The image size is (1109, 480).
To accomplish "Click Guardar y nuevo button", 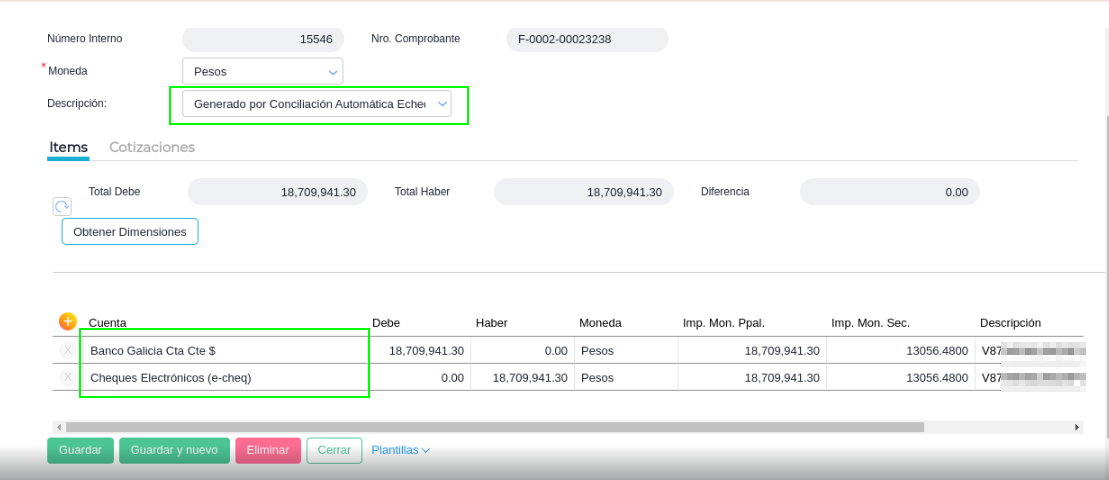I will pos(174,451).
